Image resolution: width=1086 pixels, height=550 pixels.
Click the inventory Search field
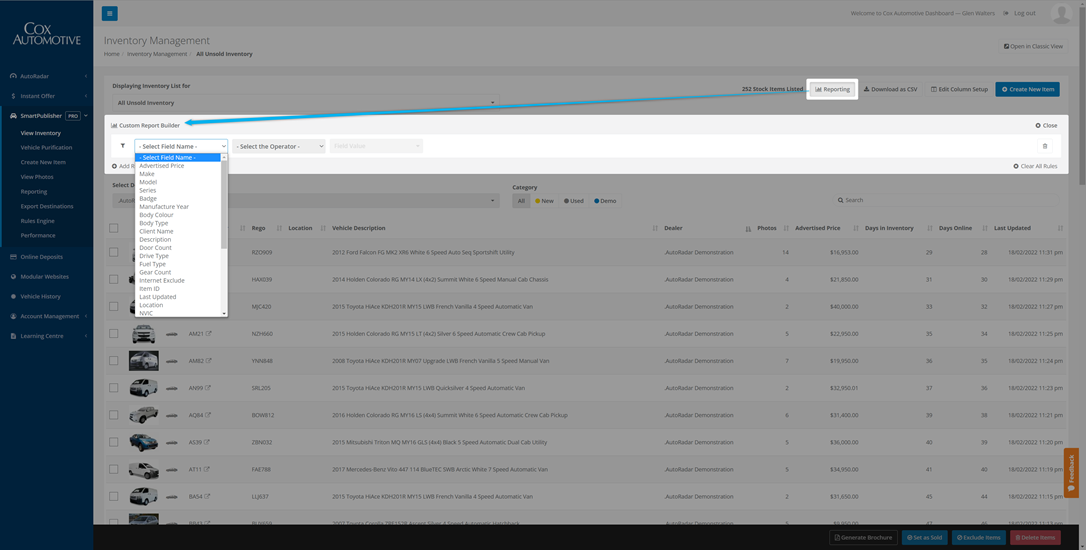946,200
